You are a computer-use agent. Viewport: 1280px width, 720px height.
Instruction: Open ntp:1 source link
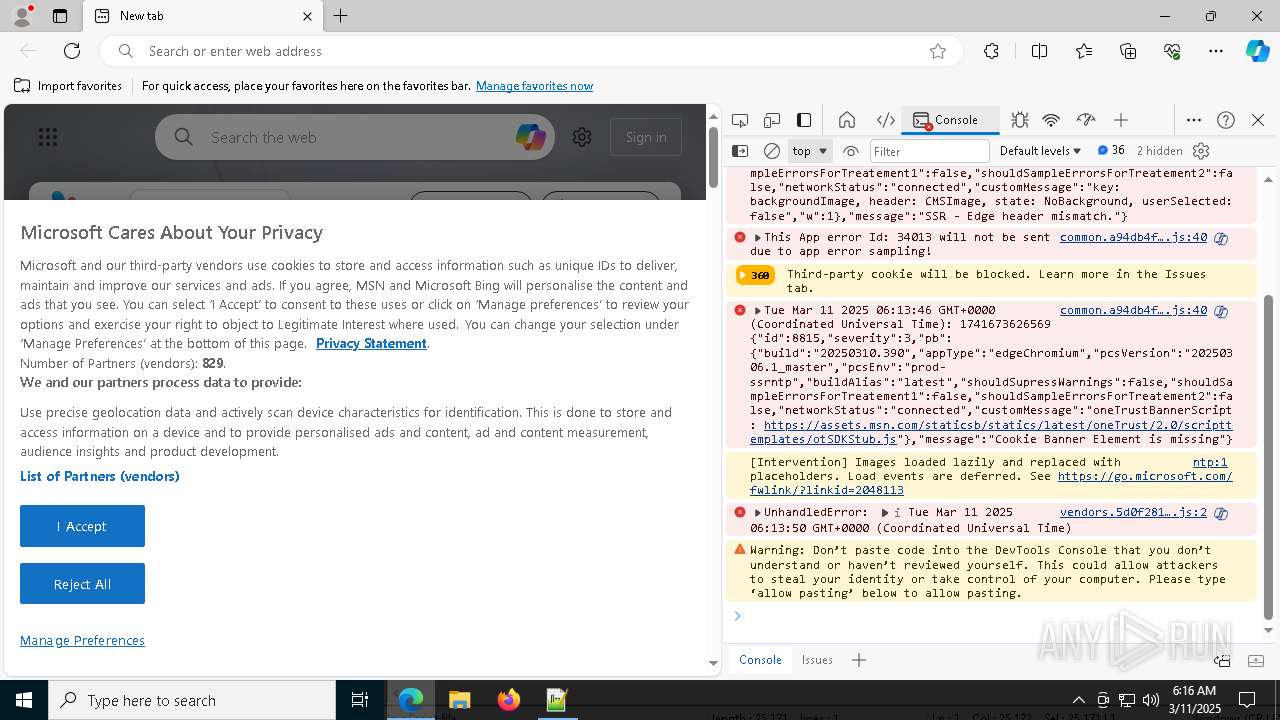1210,462
